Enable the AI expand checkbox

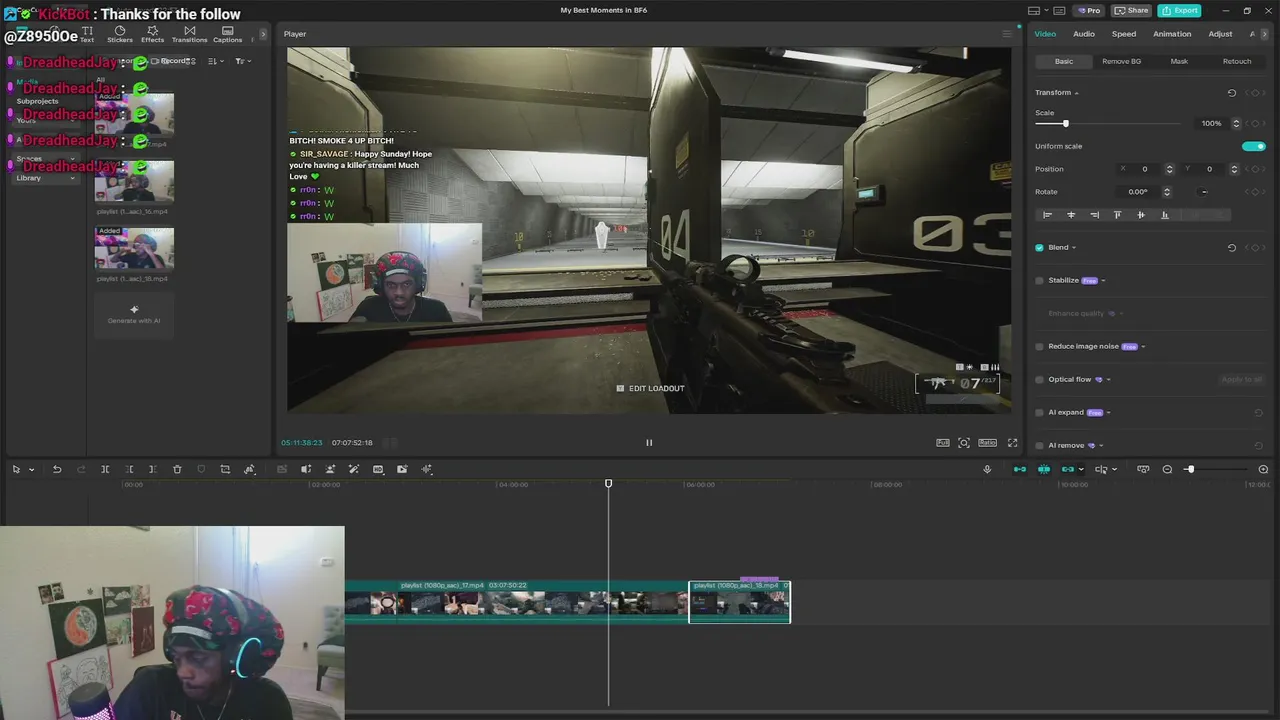(1040, 413)
